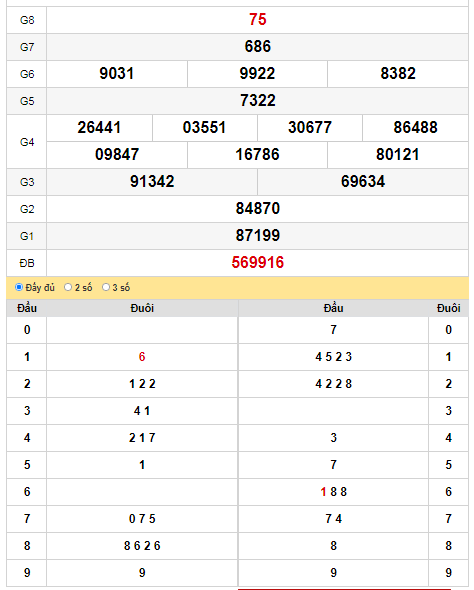Click the left 'Đuôi' column header
Screen dimensions: 474x590
[x=142, y=309]
